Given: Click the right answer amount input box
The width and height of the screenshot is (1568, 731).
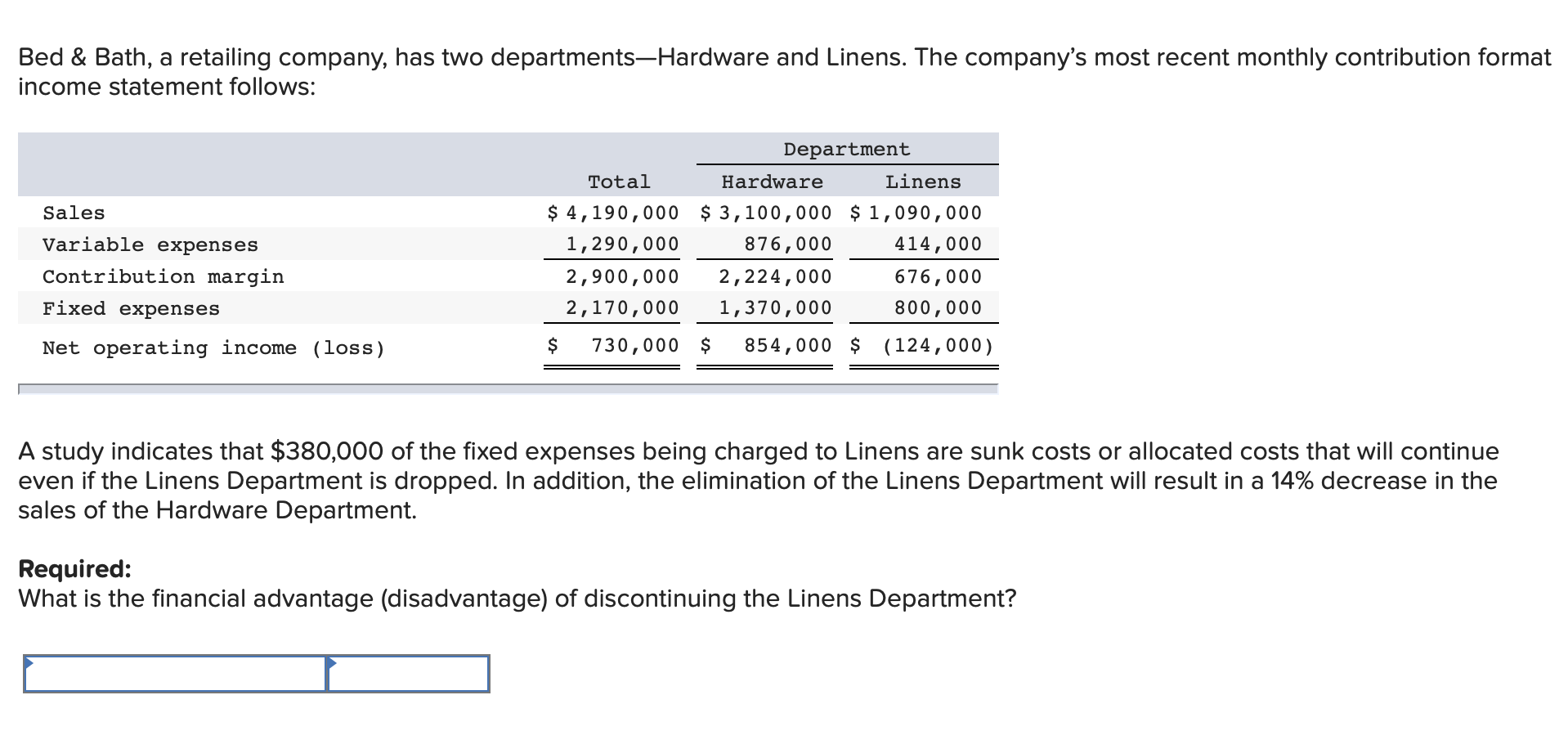Looking at the screenshot, I should [x=408, y=674].
